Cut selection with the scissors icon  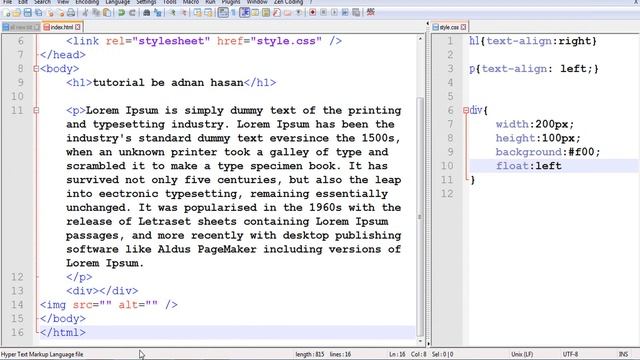[x=85, y=13]
